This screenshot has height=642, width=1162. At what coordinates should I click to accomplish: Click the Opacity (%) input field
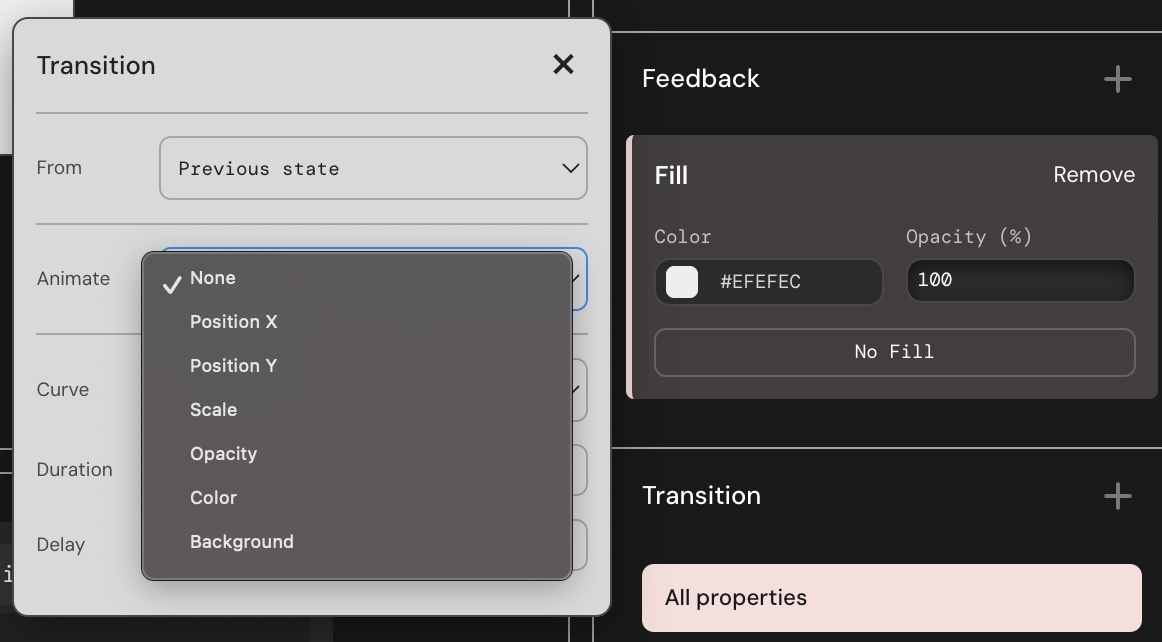pyautogui.click(x=1020, y=281)
